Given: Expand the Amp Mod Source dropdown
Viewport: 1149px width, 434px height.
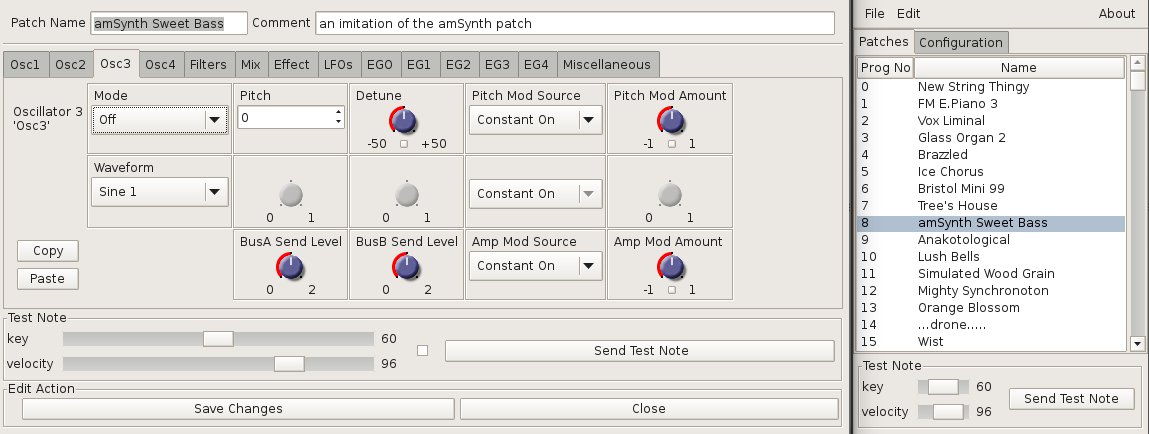Looking at the screenshot, I should pos(535,266).
